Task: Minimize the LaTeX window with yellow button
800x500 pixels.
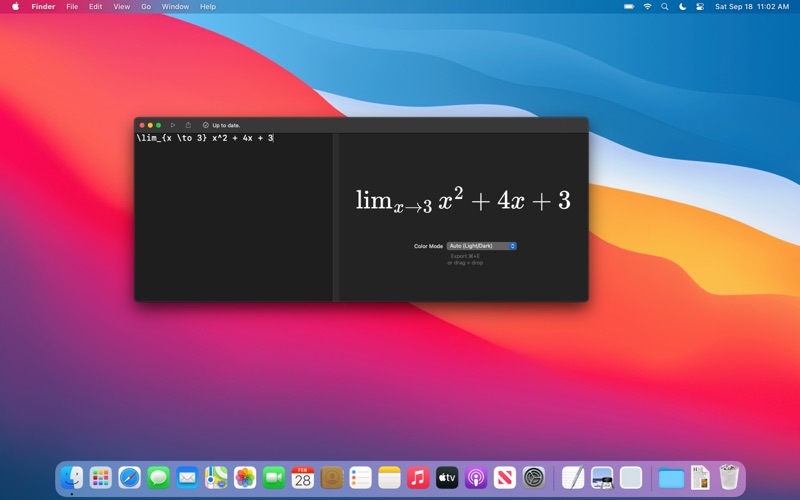Action: 150,125
